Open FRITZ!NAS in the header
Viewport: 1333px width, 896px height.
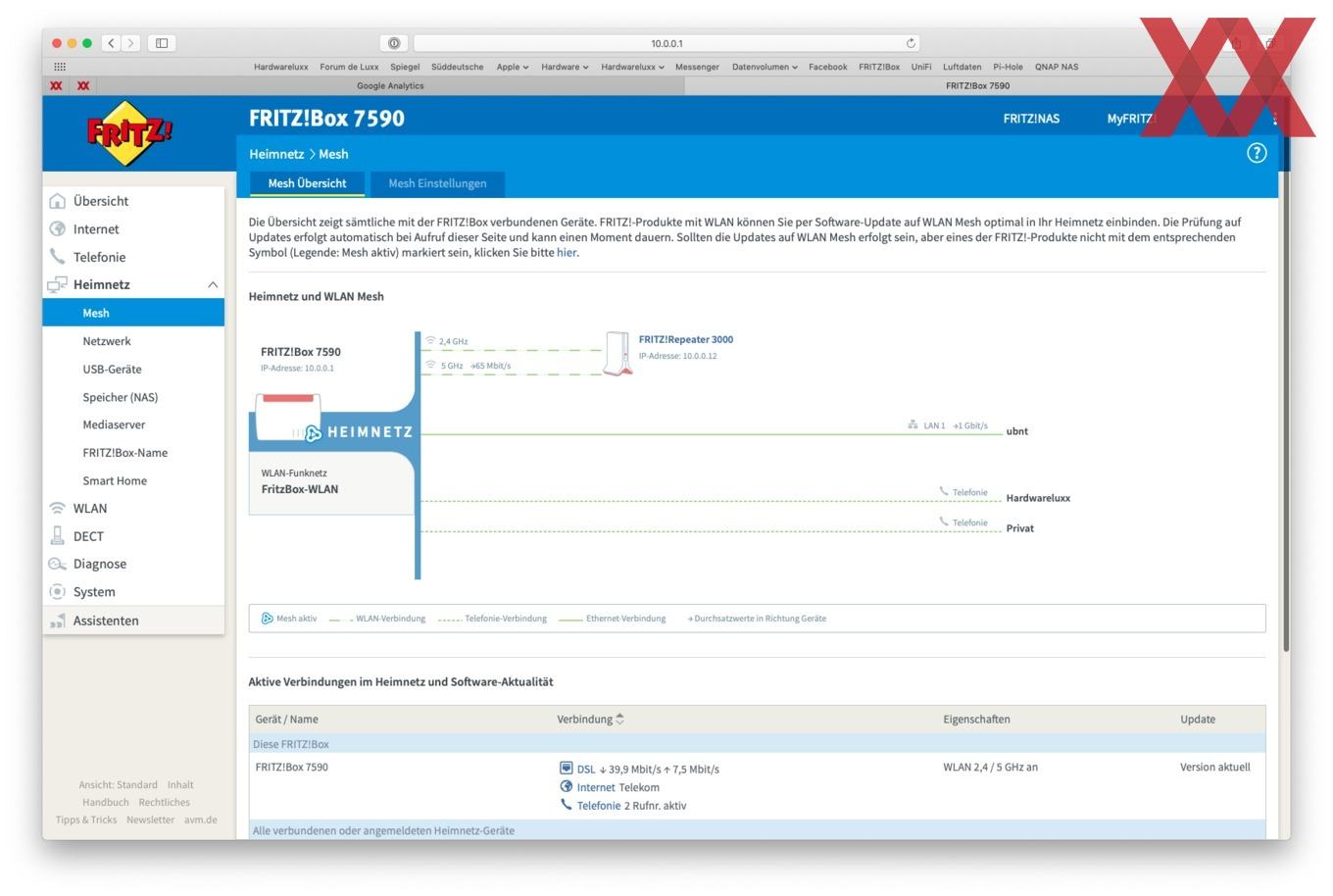coord(1031,119)
